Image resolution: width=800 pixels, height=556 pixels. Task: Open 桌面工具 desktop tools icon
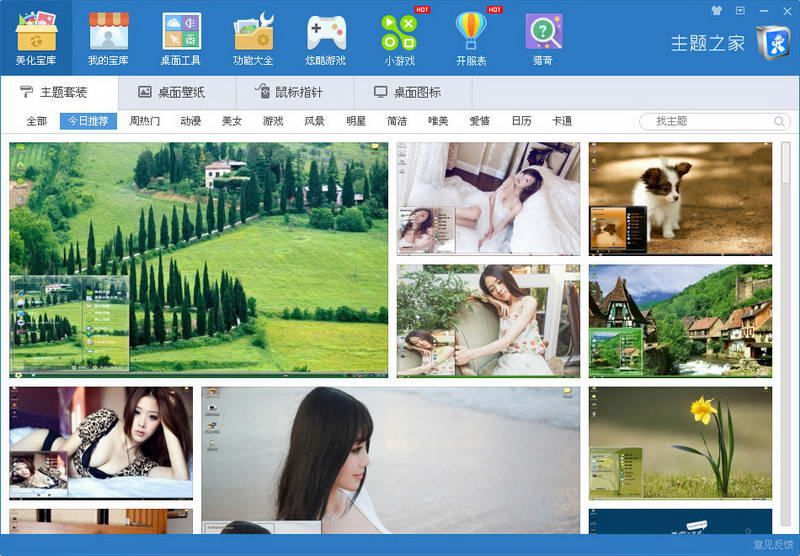(x=181, y=31)
